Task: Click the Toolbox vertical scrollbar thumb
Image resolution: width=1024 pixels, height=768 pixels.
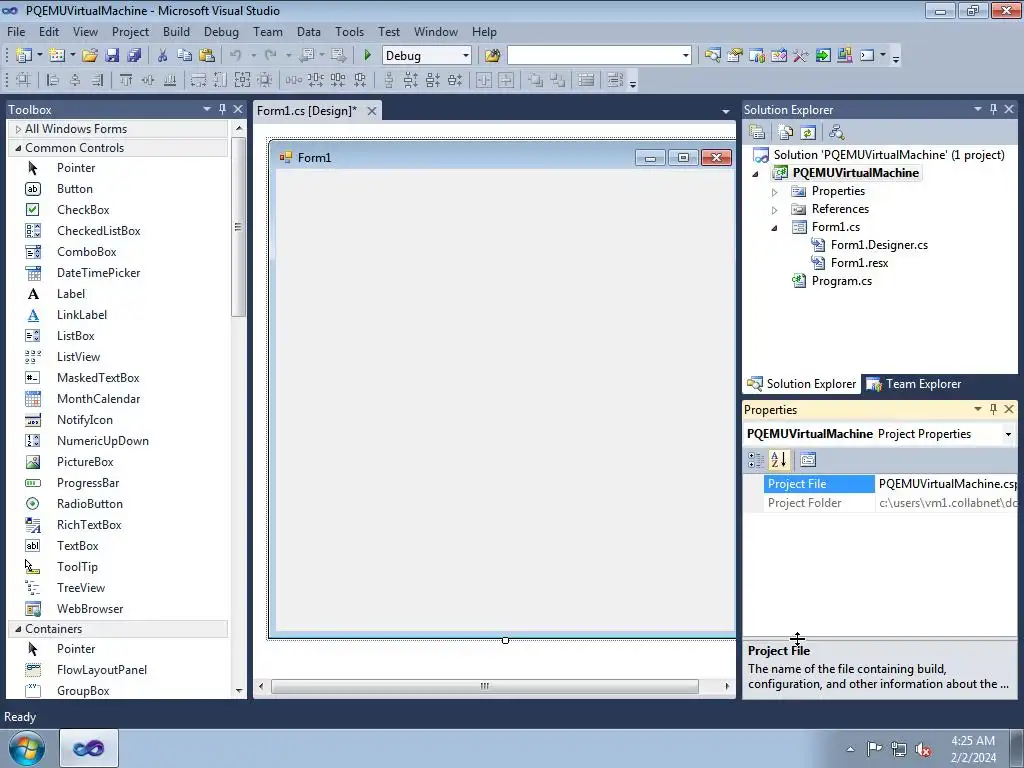Action: [x=238, y=227]
